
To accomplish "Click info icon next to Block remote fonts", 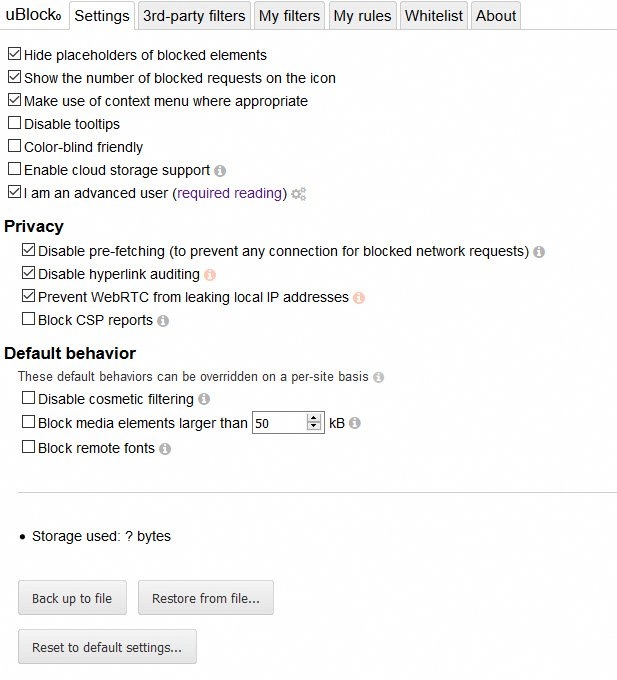I will (x=165, y=449).
